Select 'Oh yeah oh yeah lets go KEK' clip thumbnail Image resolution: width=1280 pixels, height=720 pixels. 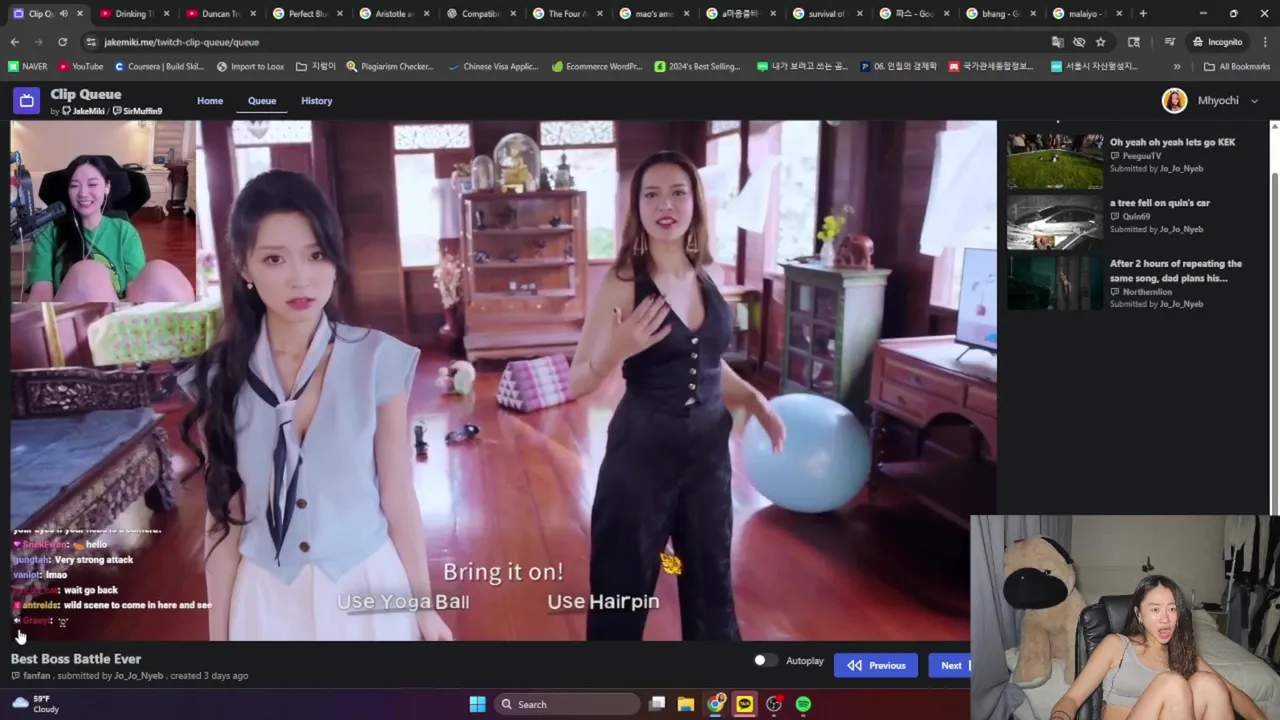(1055, 161)
